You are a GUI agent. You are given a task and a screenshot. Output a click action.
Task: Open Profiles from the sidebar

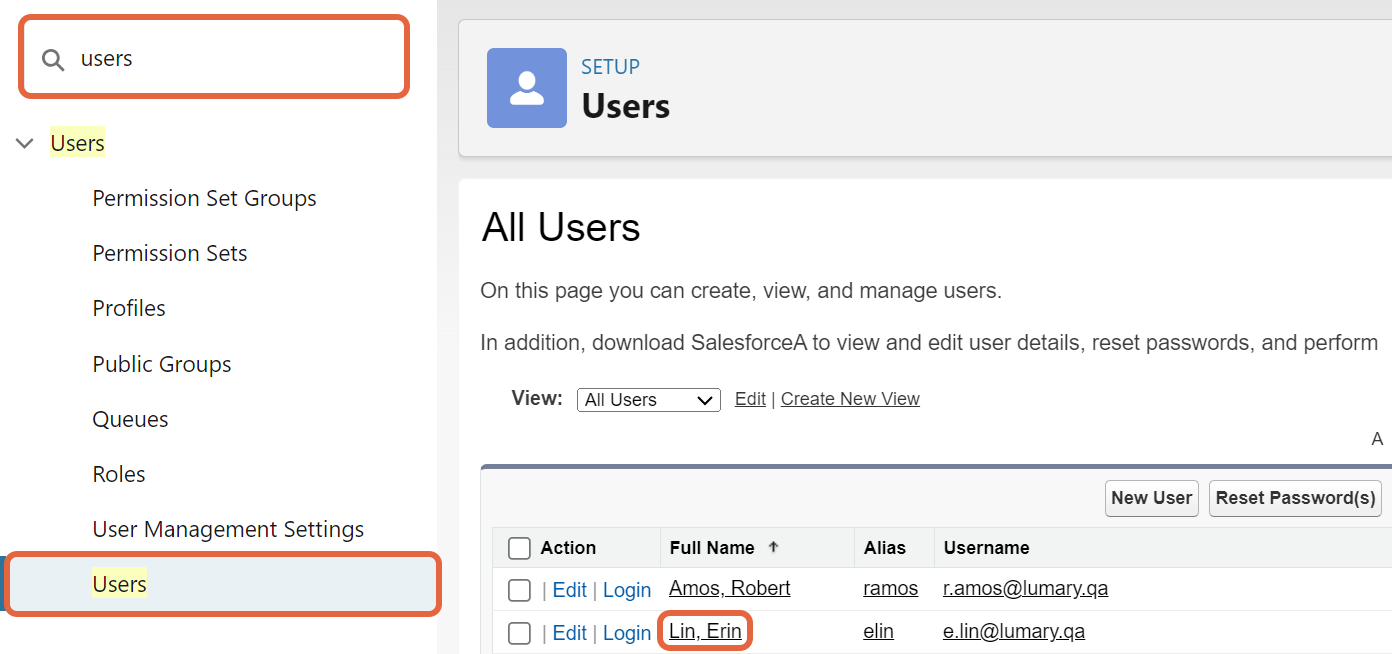click(x=128, y=307)
